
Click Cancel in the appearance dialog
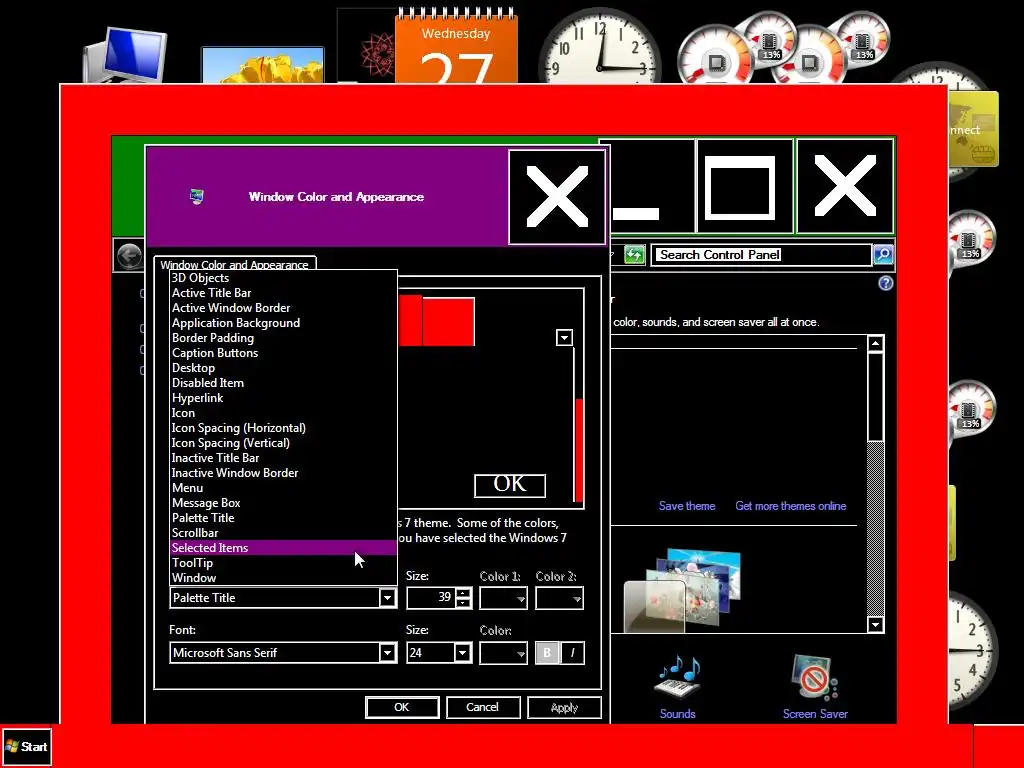[483, 707]
